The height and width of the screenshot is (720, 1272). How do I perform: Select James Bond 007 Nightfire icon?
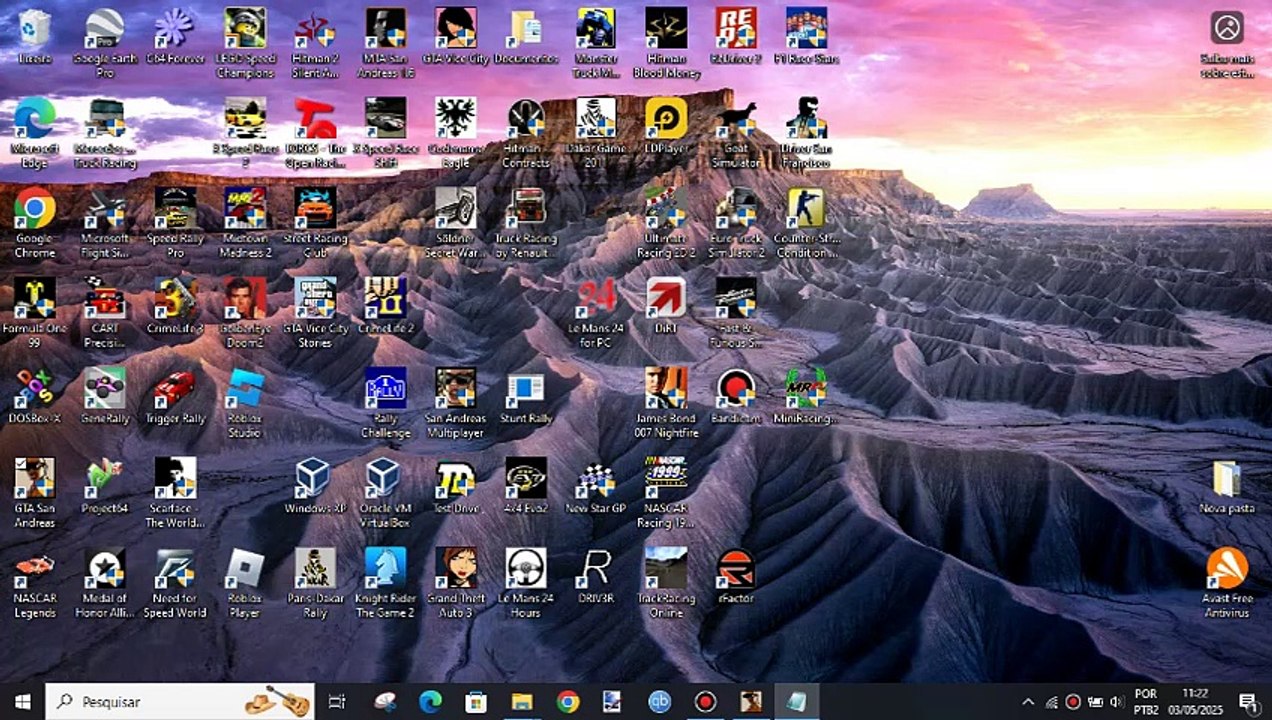665,403
